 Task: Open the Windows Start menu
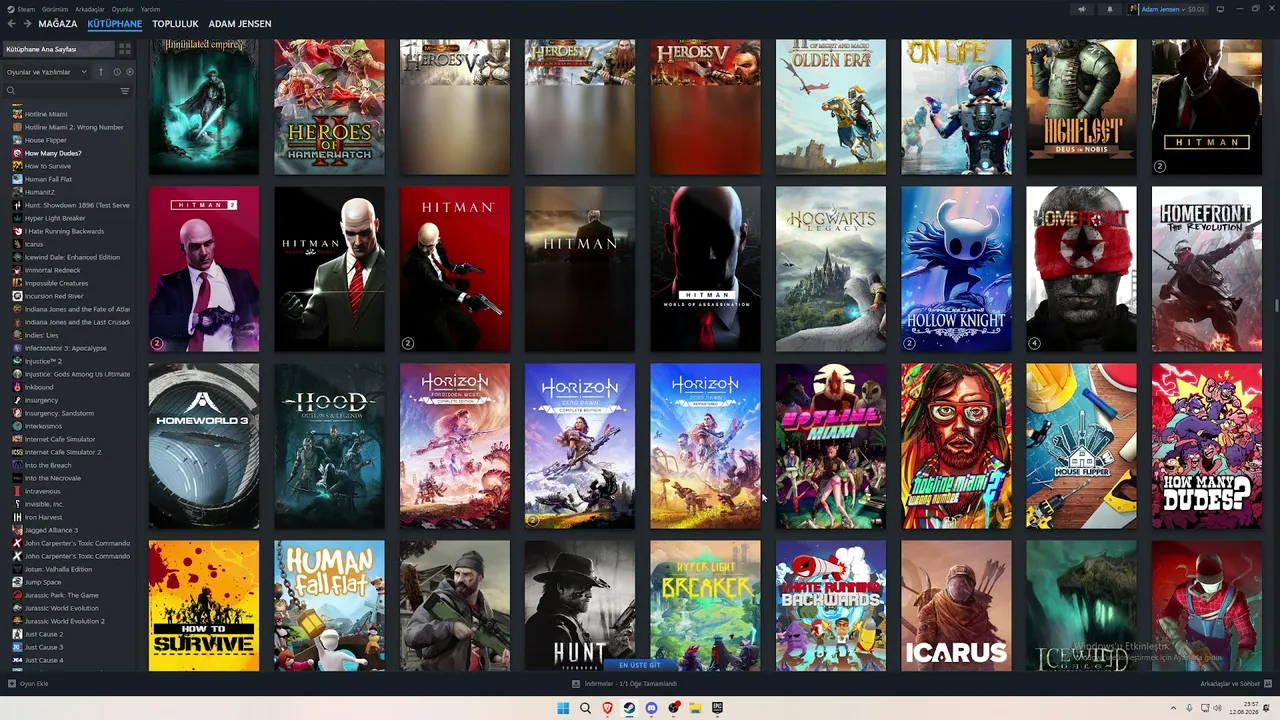(563, 708)
